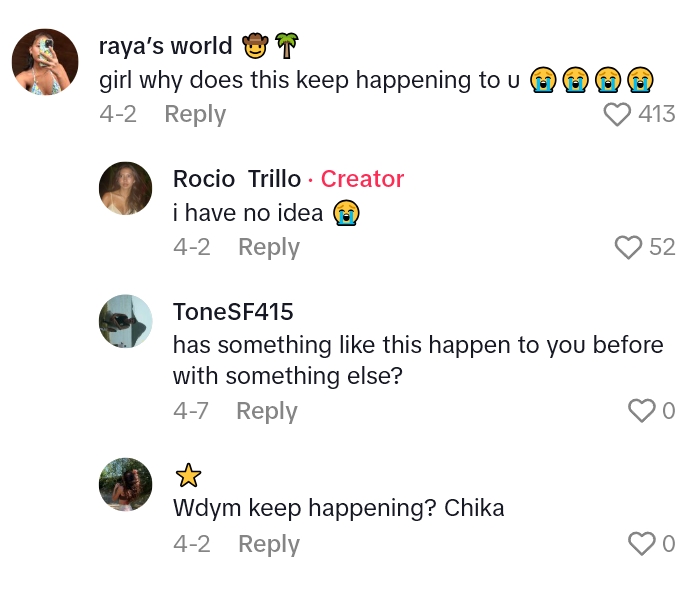
Task: View ToneSF415's profile photo
Action: 126,321
